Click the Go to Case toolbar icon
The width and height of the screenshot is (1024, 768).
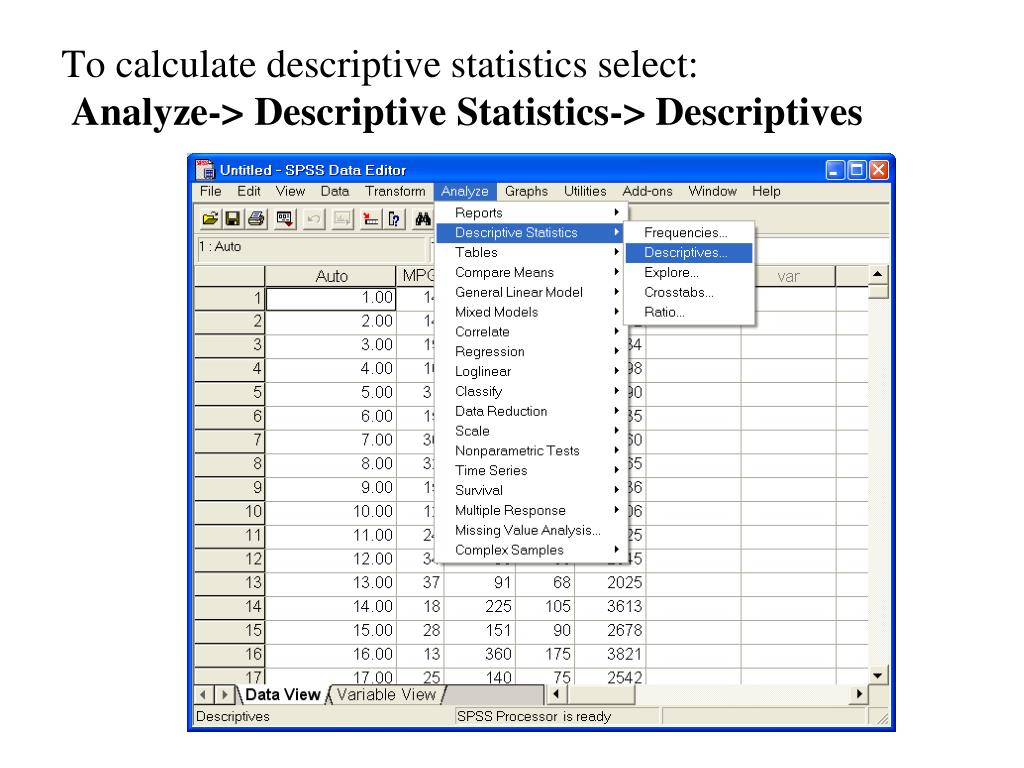[x=370, y=219]
